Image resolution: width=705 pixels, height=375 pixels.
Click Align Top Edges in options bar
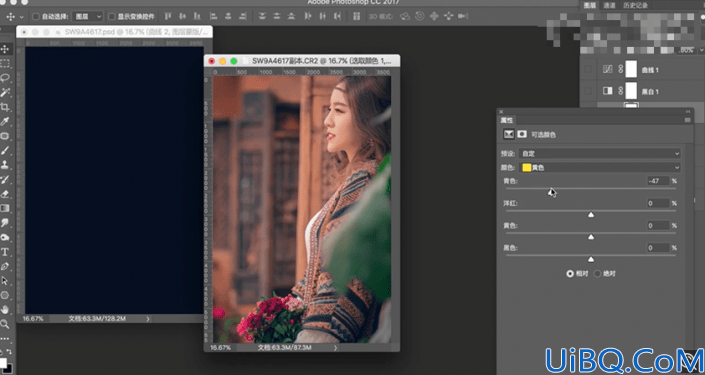(168, 17)
